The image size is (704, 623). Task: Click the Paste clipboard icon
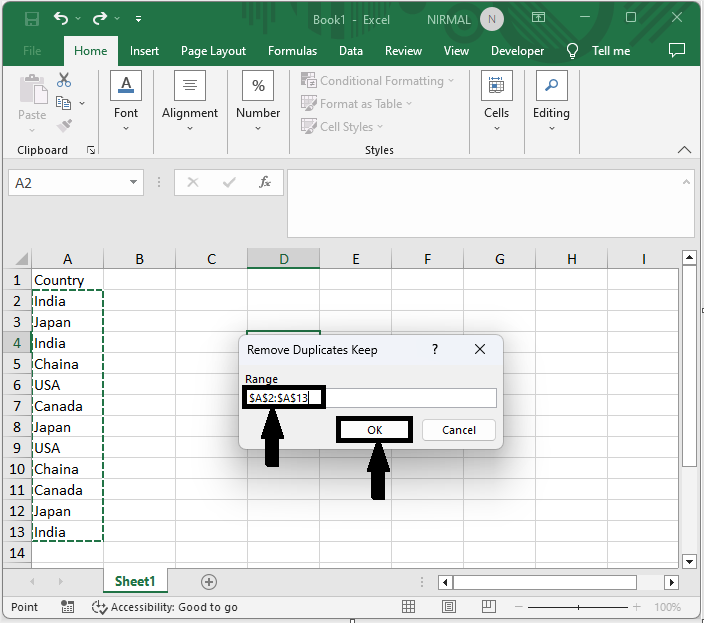(x=32, y=89)
